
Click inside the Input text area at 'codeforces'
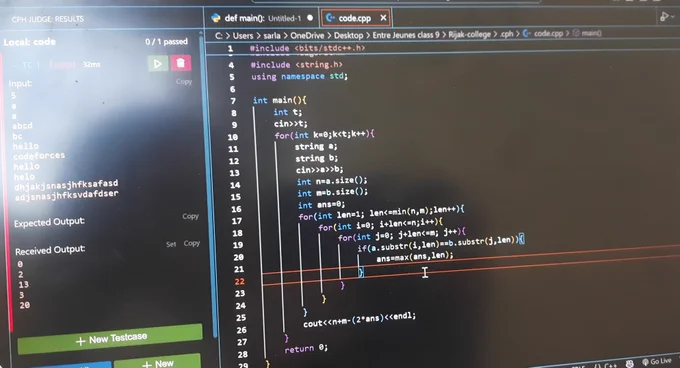[39, 155]
